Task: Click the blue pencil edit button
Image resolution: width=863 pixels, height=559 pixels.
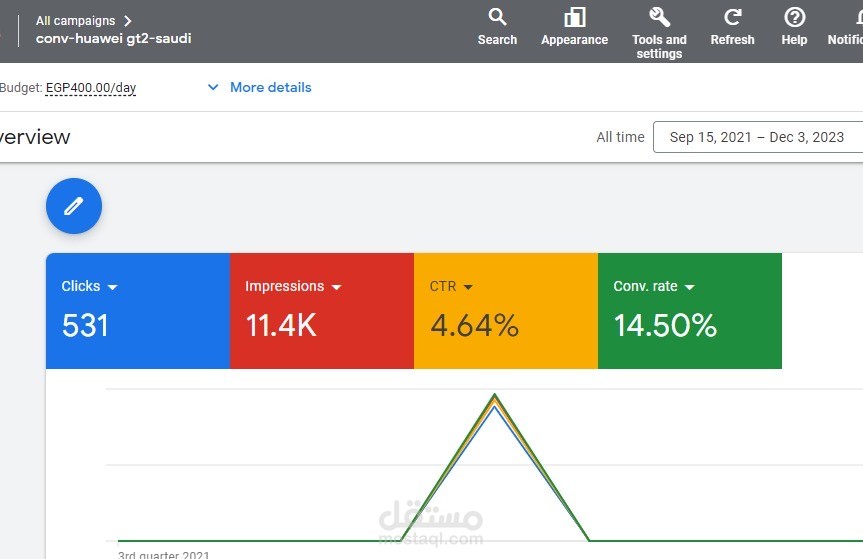Action: 74,206
